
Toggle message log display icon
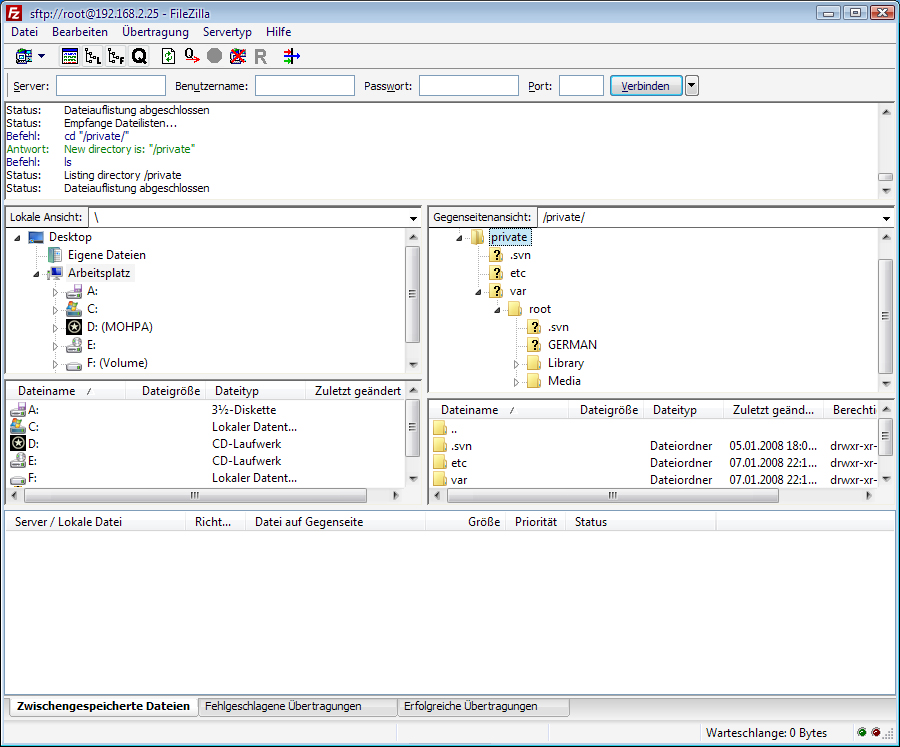(69, 56)
